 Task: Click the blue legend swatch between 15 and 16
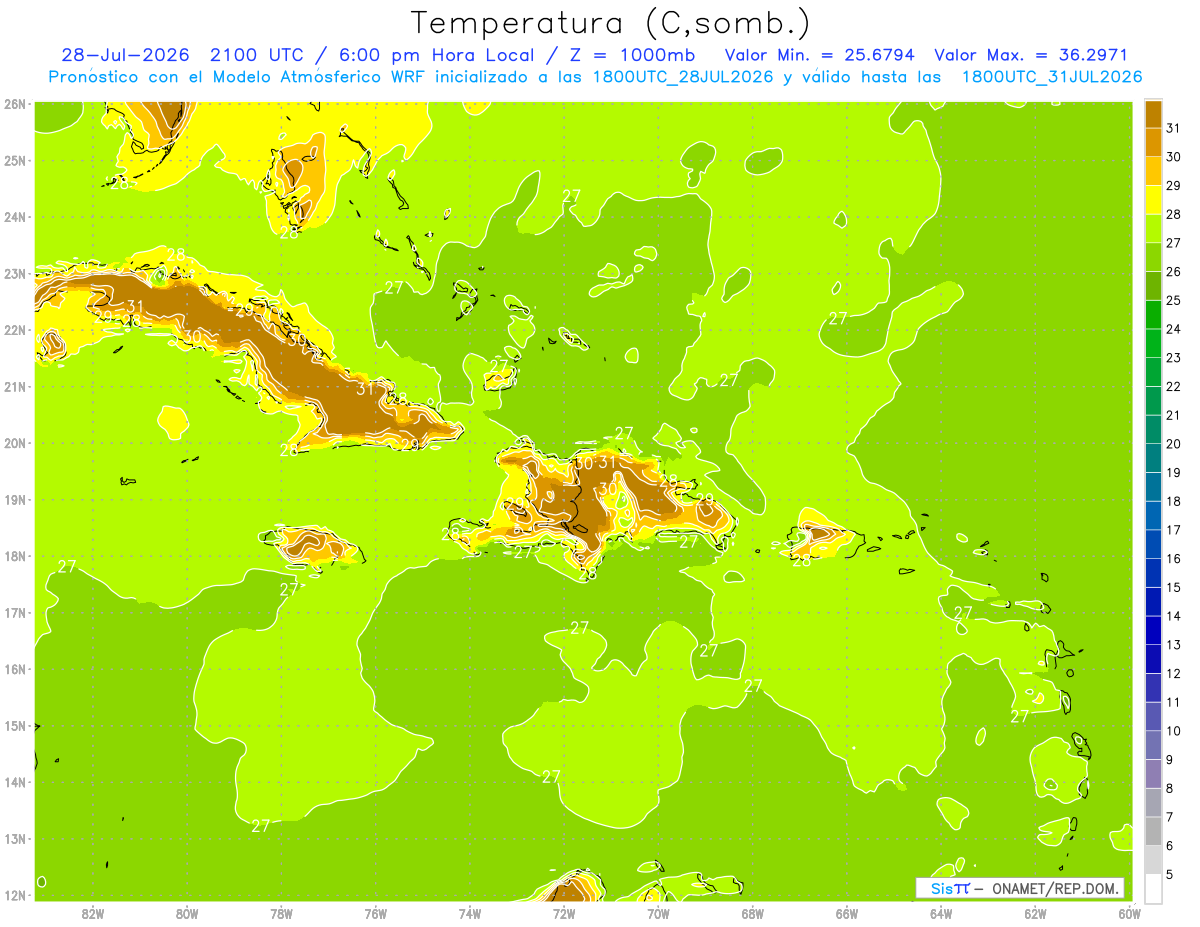click(x=1153, y=573)
